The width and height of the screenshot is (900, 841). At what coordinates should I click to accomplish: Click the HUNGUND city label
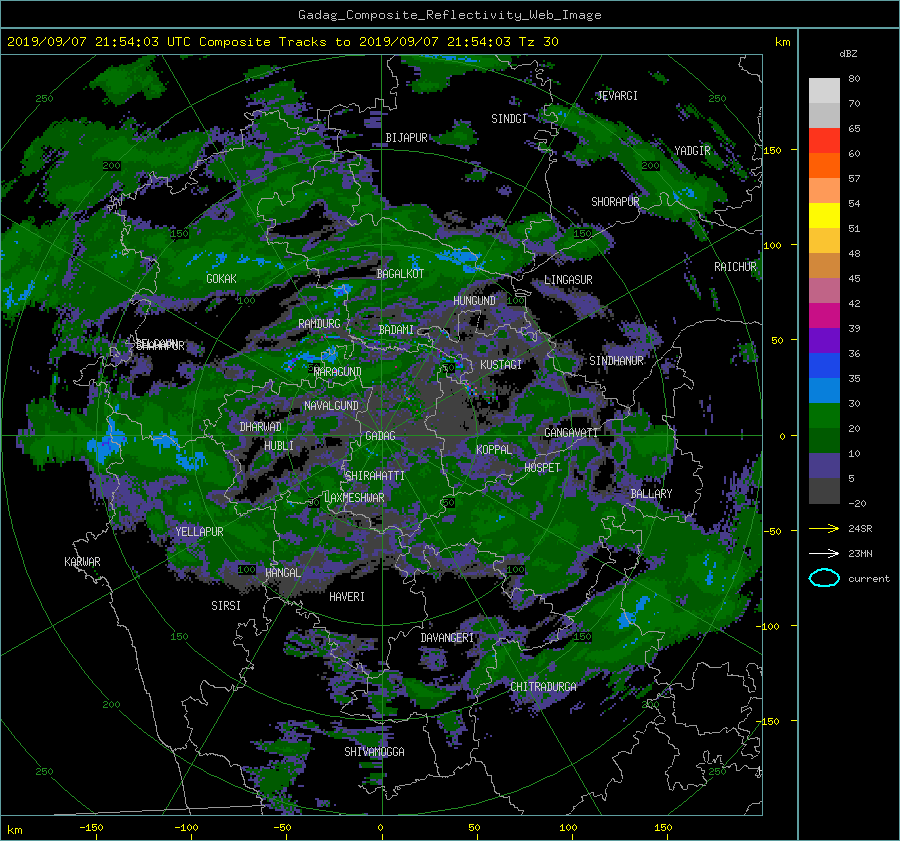pyautogui.click(x=474, y=301)
